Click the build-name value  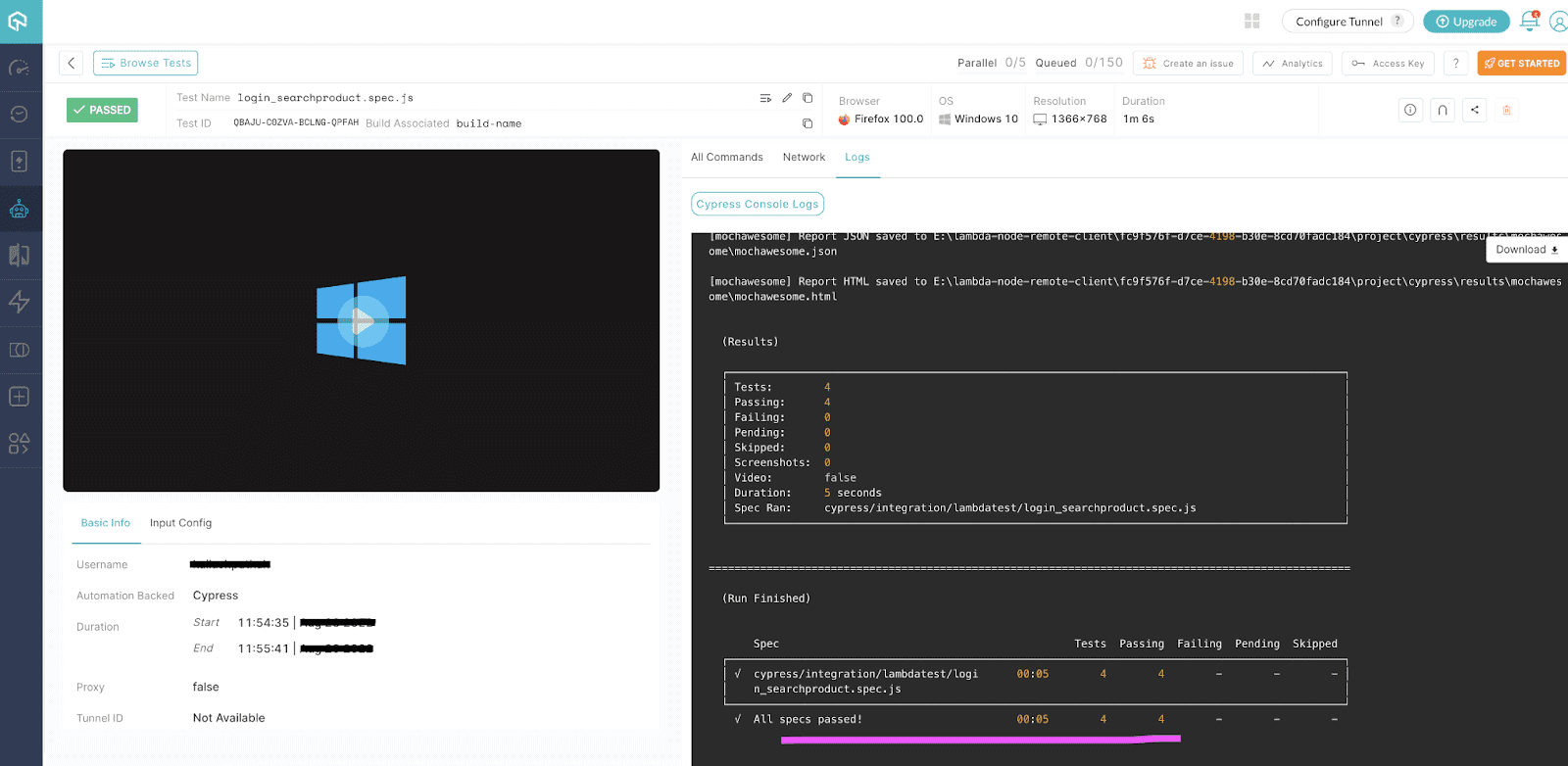[489, 123]
